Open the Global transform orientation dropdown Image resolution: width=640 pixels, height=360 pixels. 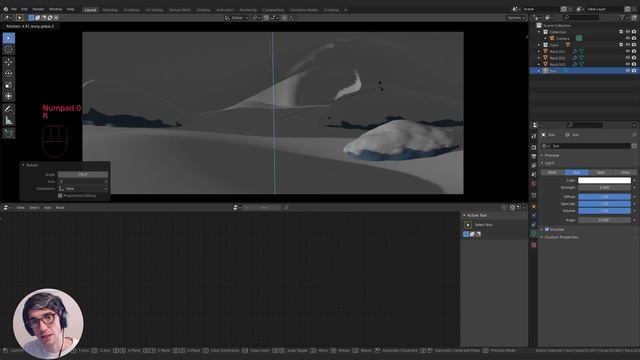pos(237,18)
